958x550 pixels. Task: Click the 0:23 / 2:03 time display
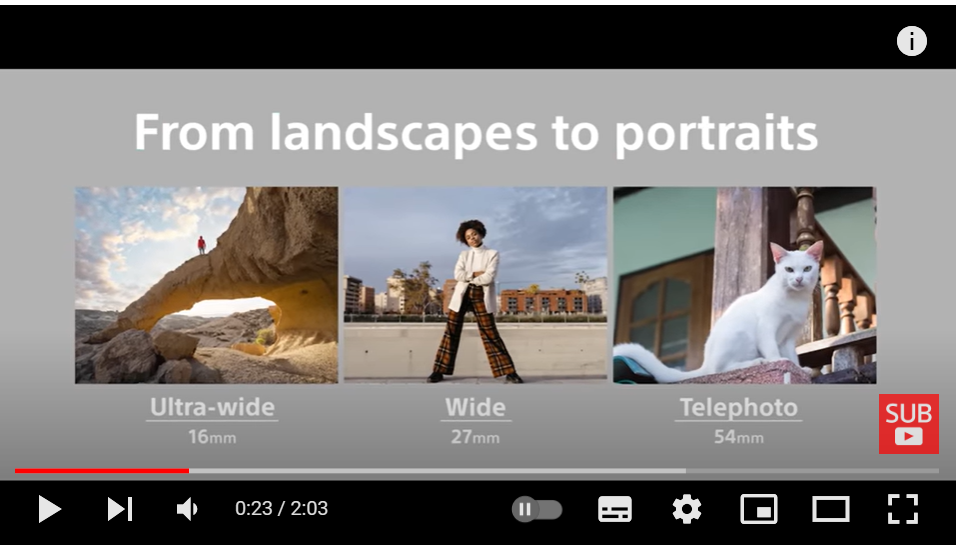click(281, 509)
